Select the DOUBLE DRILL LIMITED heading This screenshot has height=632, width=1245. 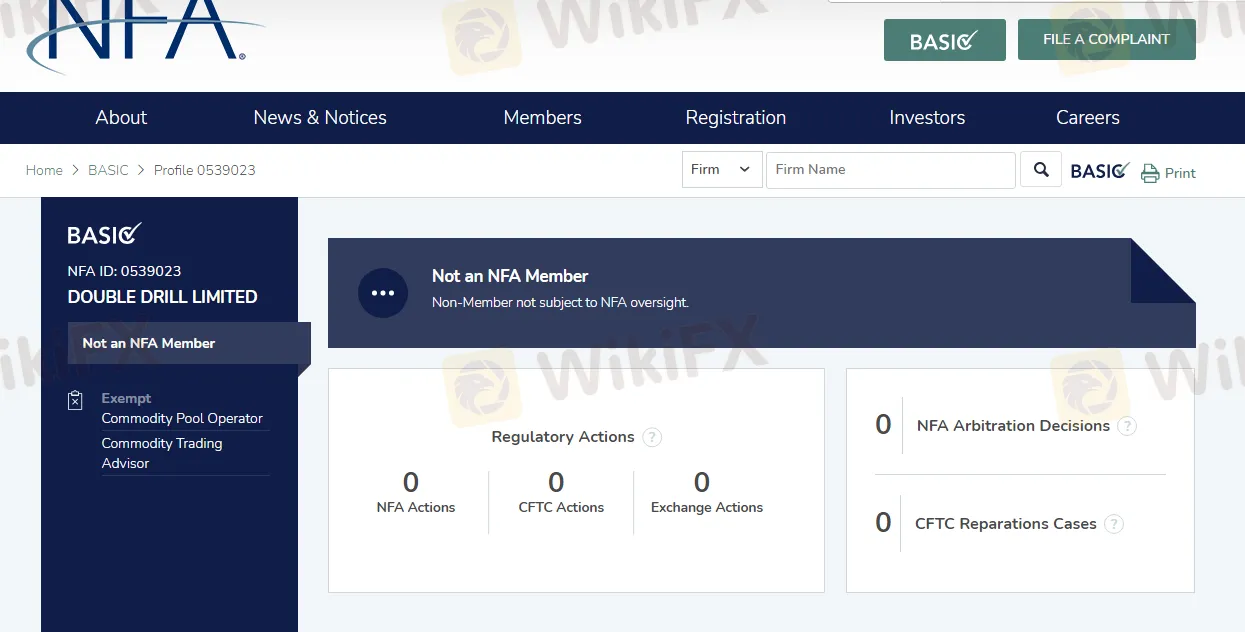pos(162,297)
